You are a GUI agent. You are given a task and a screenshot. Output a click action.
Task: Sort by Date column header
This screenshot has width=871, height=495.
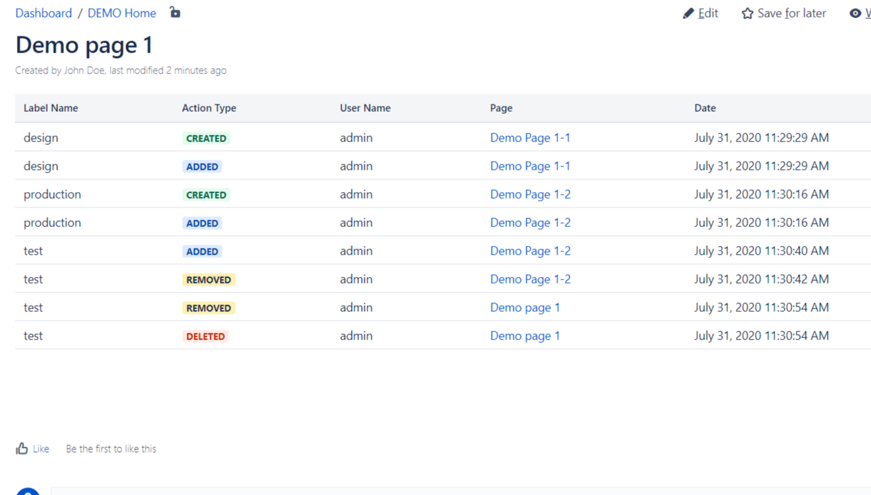[705, 108]
